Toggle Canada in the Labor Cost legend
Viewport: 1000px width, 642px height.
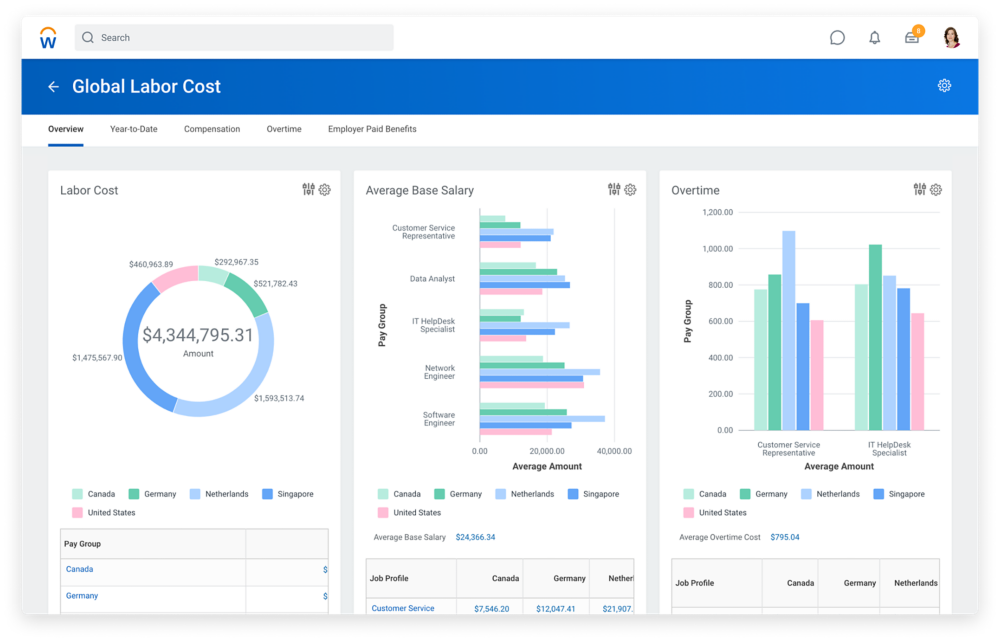(x=99, y=494)
